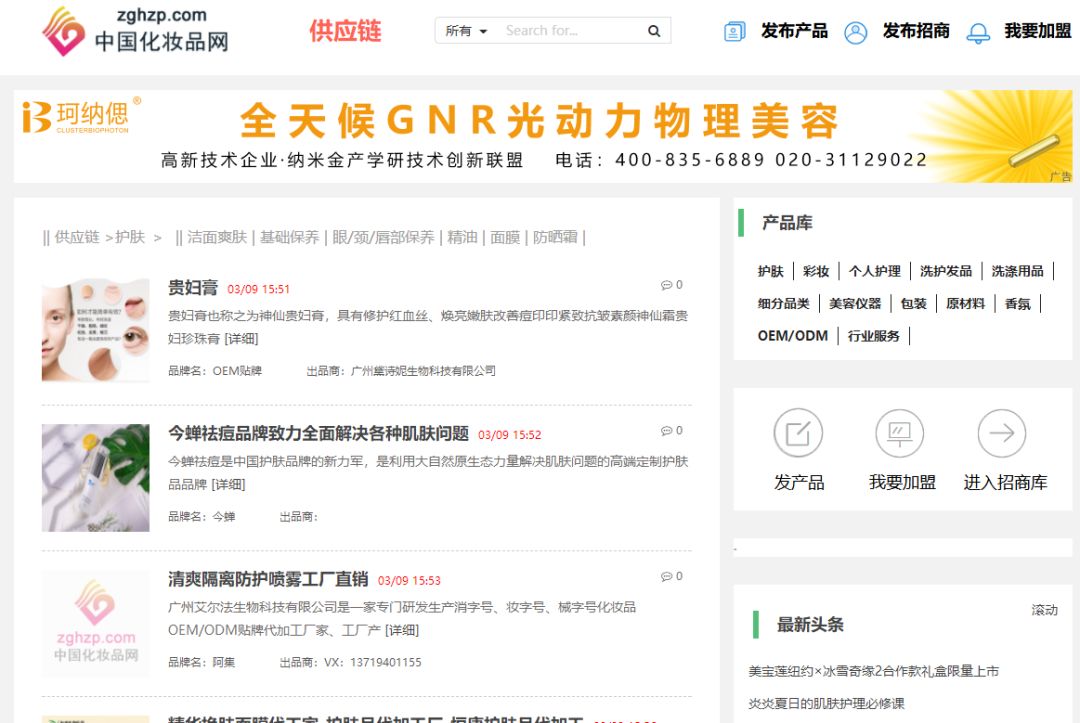Image resolution: width=1080 pixels, height=723 pixels.
Task: Click comment icon on 今蝉祛痘 article
Action: click(667, 430)
